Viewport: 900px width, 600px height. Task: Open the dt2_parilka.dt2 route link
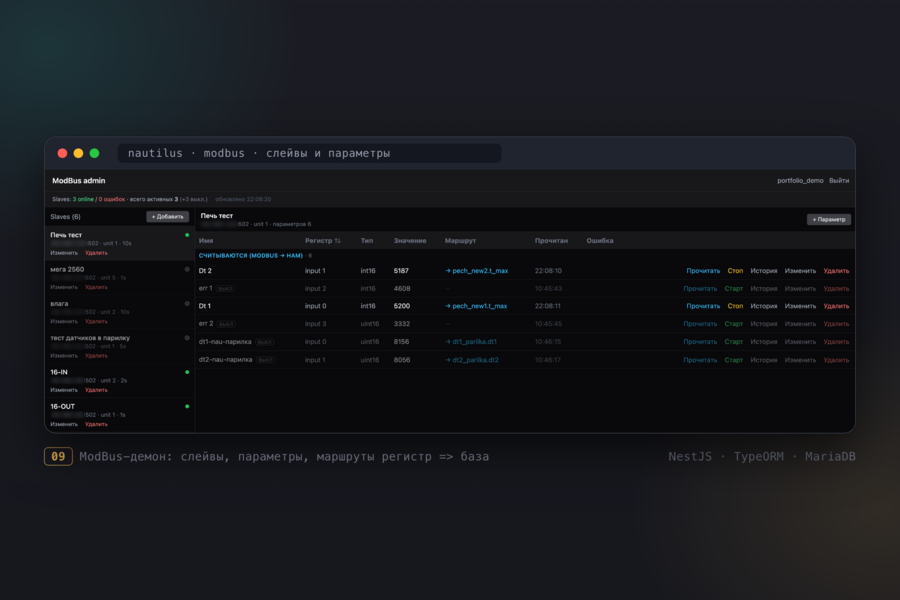(472, 360)
